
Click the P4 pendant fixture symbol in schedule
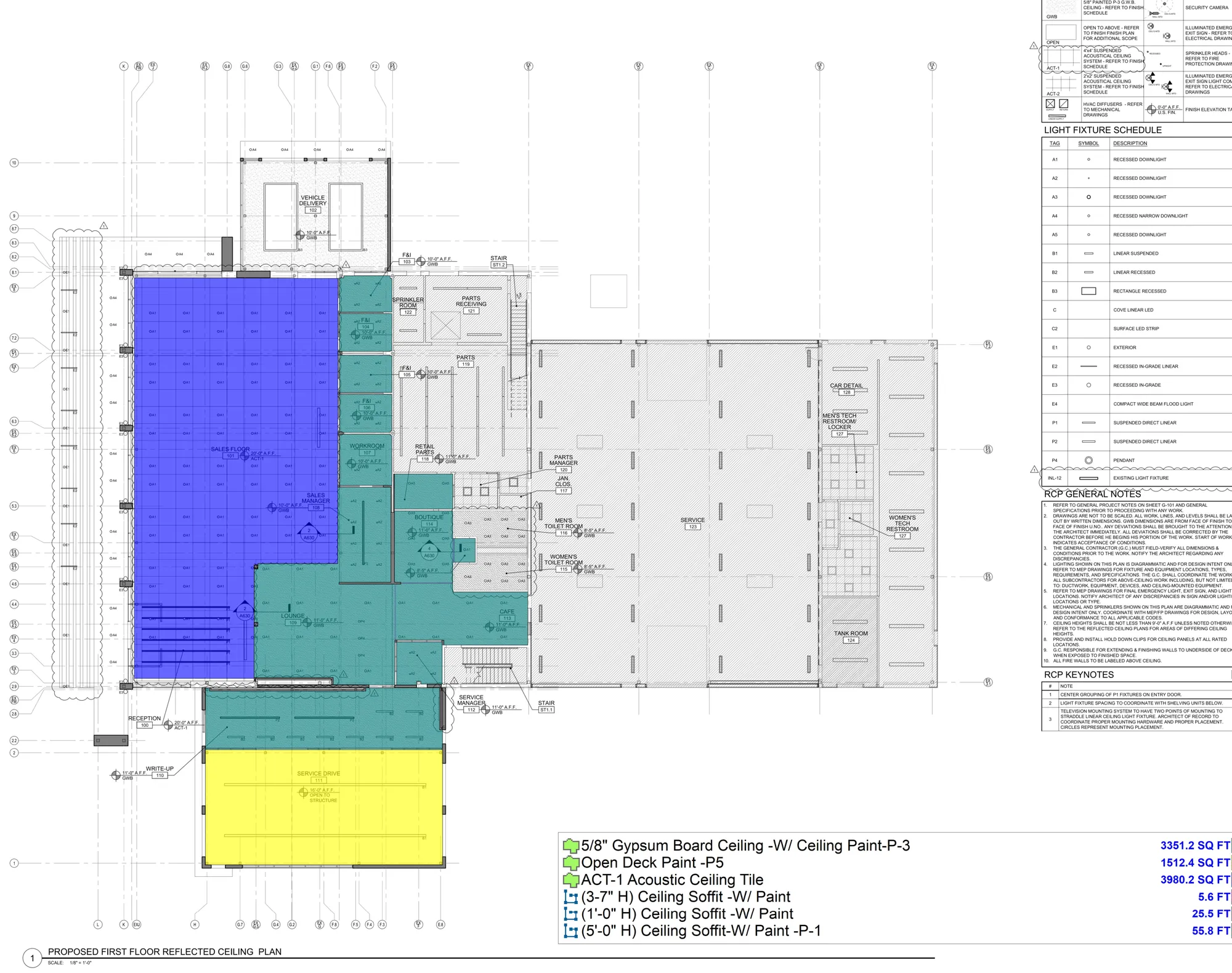[1088, 460]
